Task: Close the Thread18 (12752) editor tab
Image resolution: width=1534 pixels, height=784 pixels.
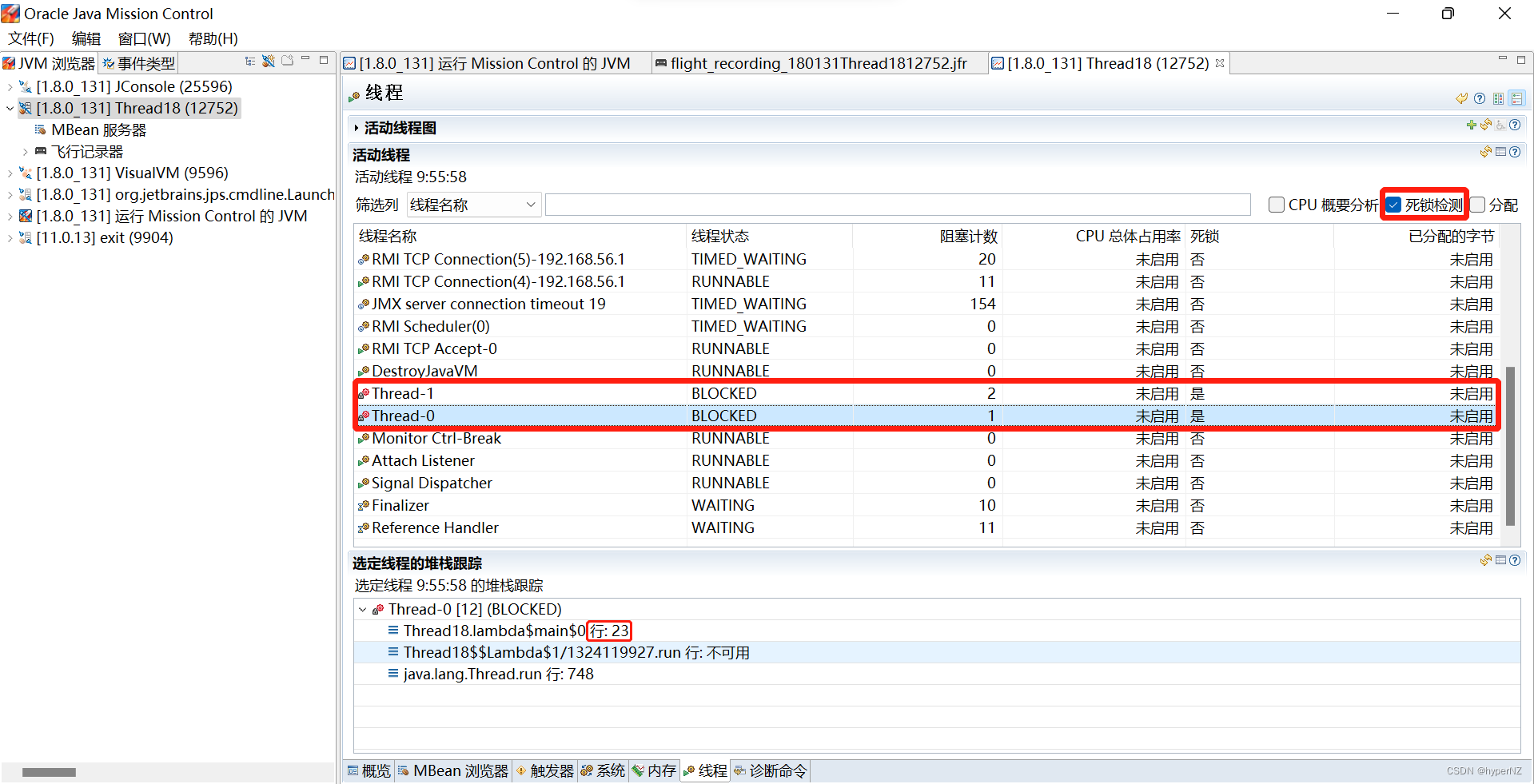Action: (1220, 63)
